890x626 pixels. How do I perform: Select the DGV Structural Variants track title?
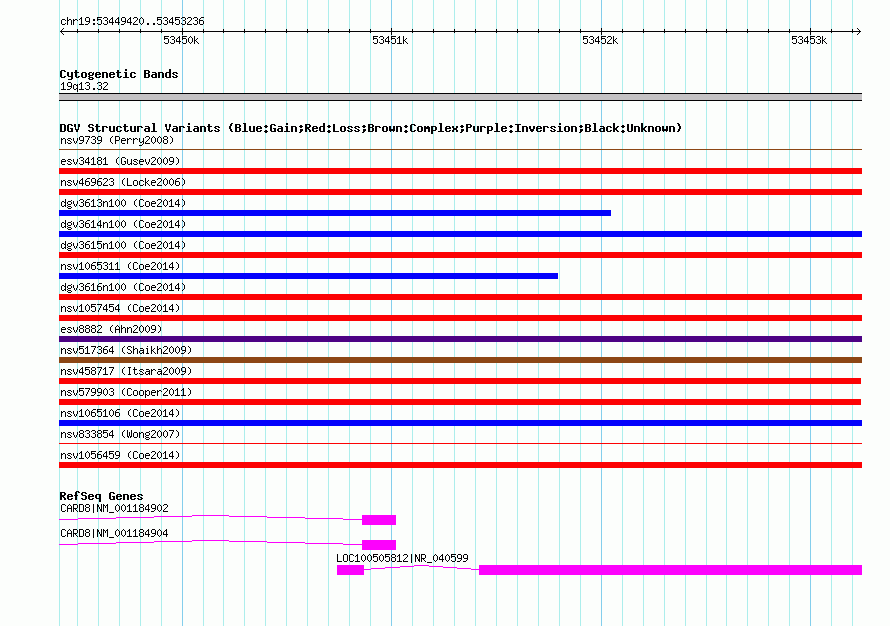tap(371, 128)
